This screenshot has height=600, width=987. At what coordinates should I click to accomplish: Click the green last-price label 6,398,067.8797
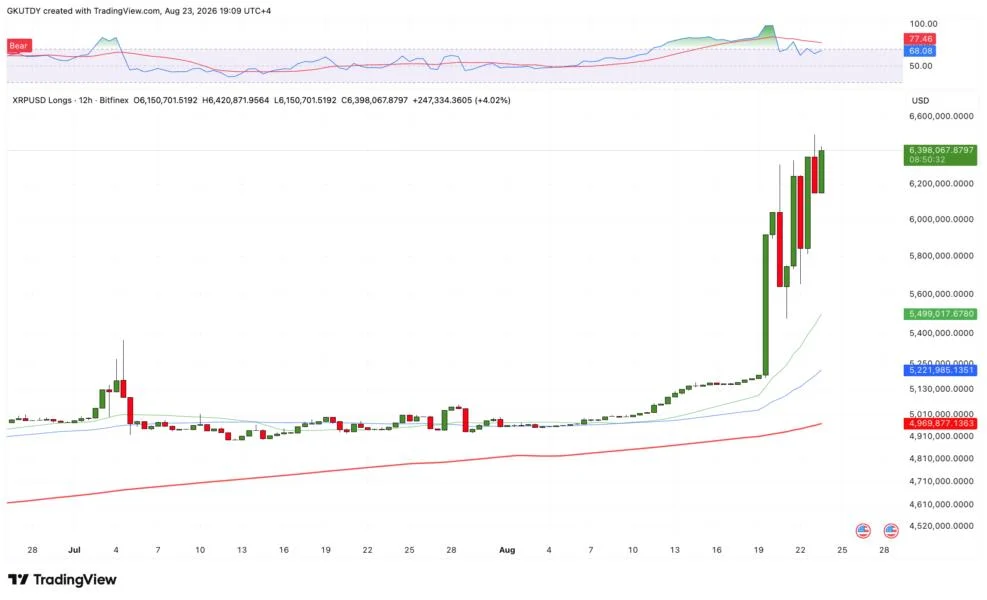pyautogui.click(x=941, y=150)
